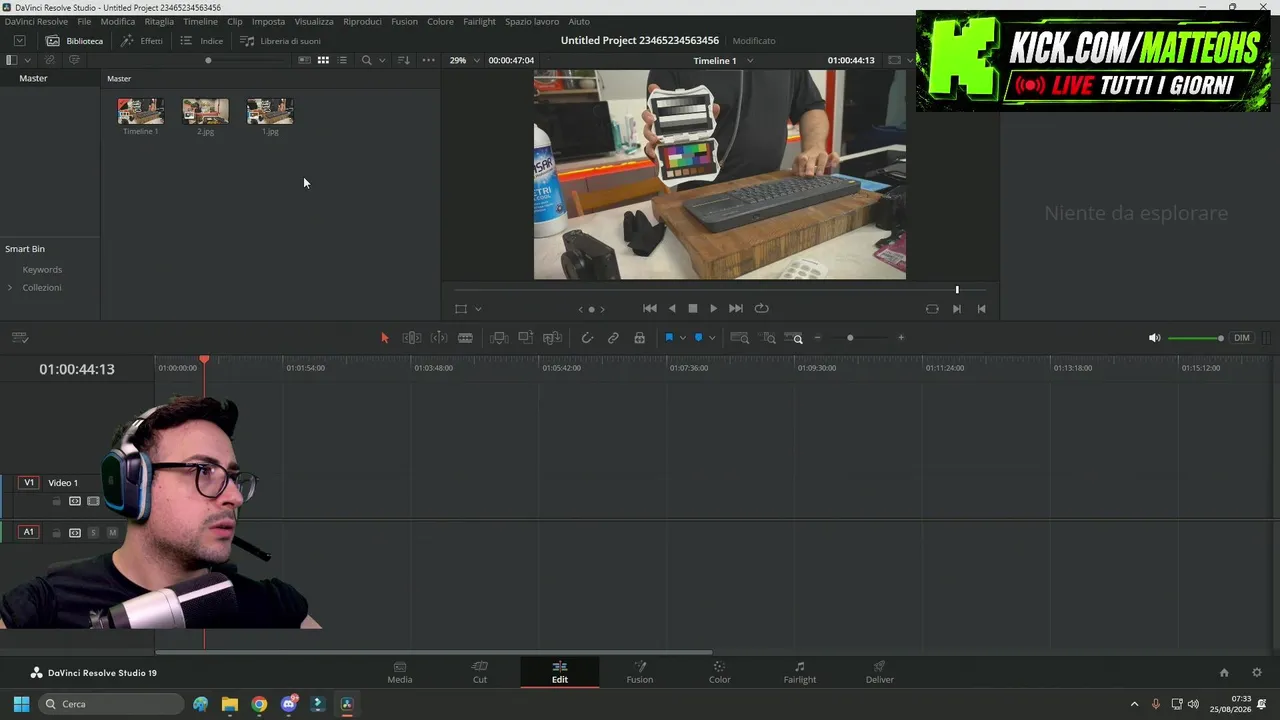Screen dimensions: 1280x720
Task: Open Timeline View Options icon
Action: coord(20,338)
